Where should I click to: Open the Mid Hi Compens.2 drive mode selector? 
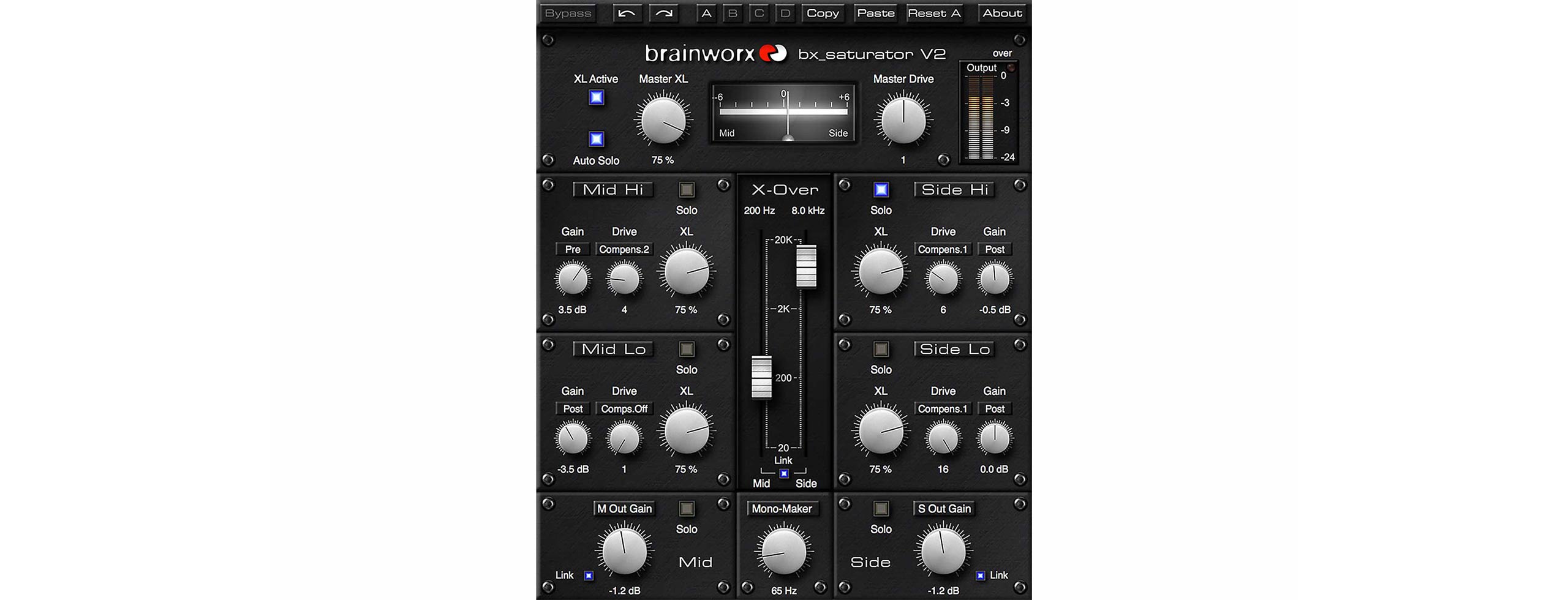624,249
